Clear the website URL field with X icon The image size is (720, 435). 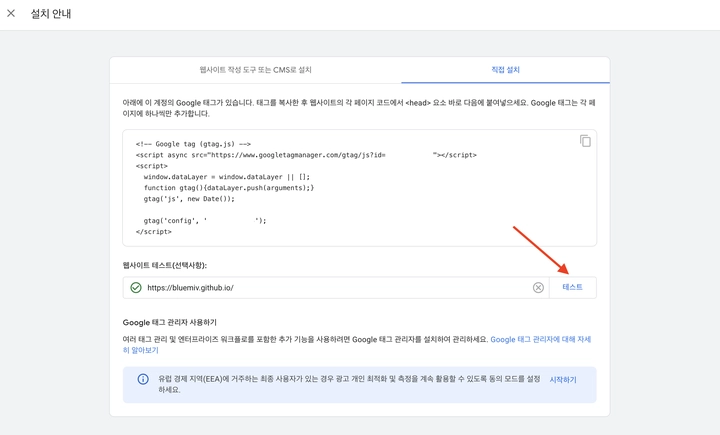click(538, 288)
